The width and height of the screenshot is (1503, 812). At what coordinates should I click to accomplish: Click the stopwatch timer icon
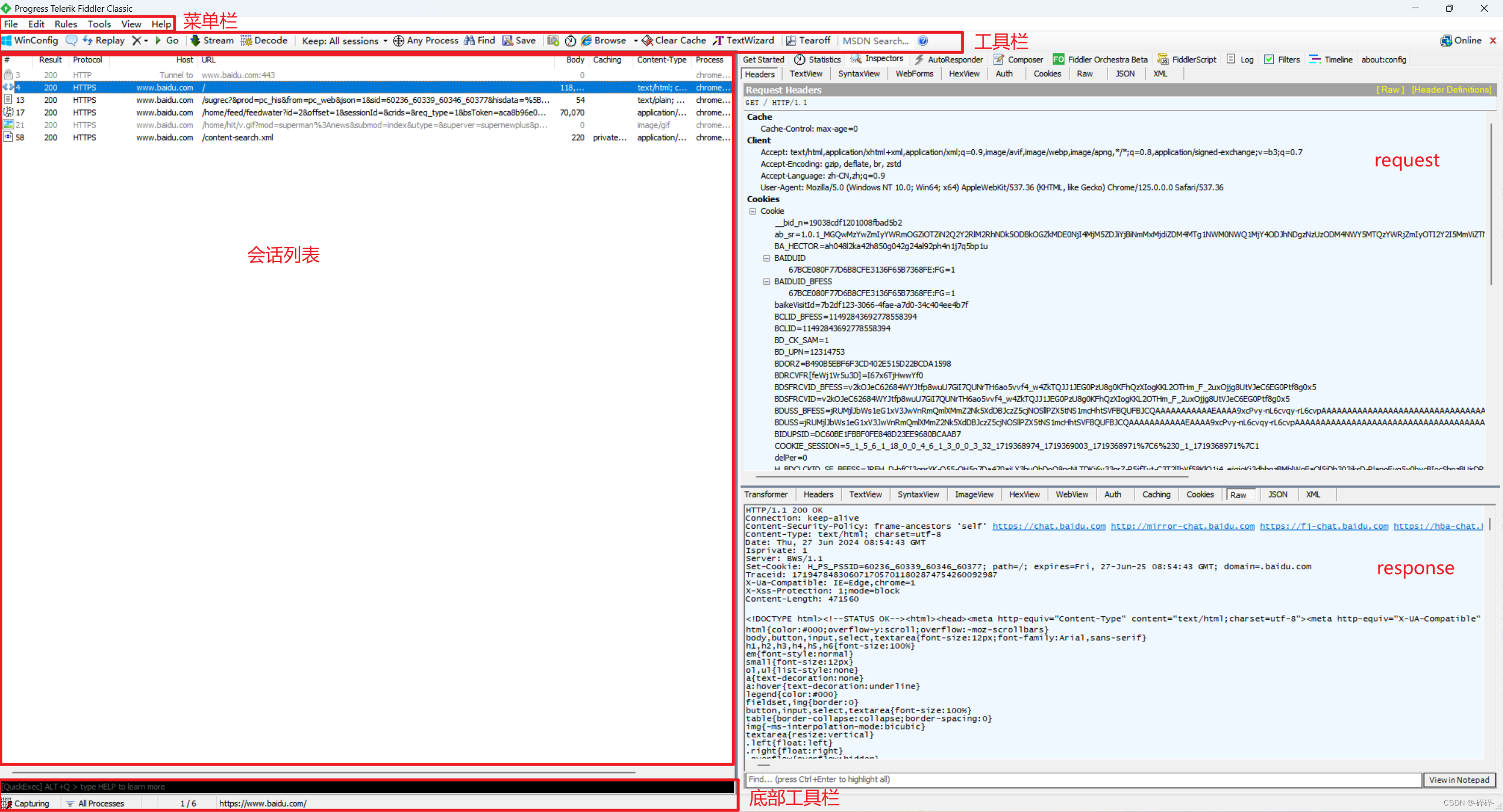[570, 41]
